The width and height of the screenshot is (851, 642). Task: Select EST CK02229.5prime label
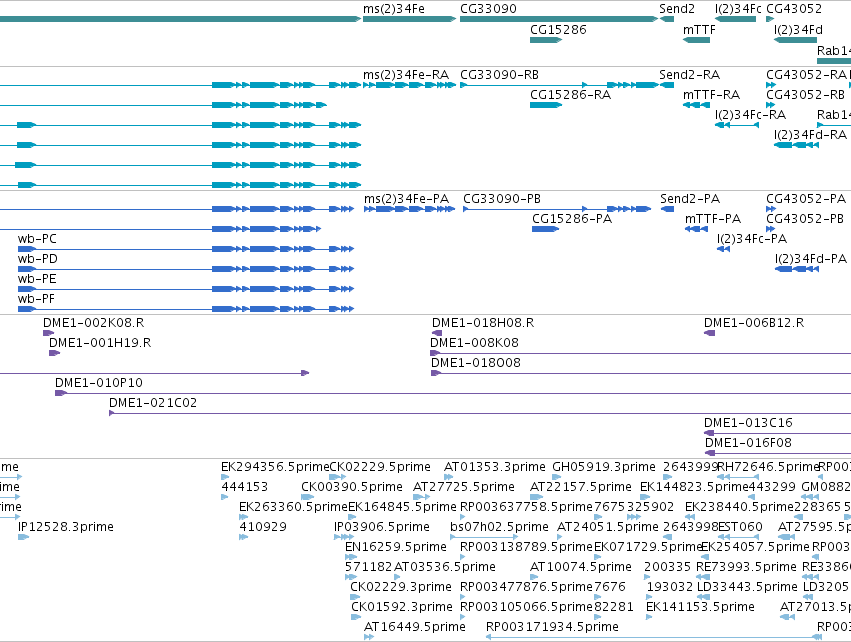pos(380,467)
